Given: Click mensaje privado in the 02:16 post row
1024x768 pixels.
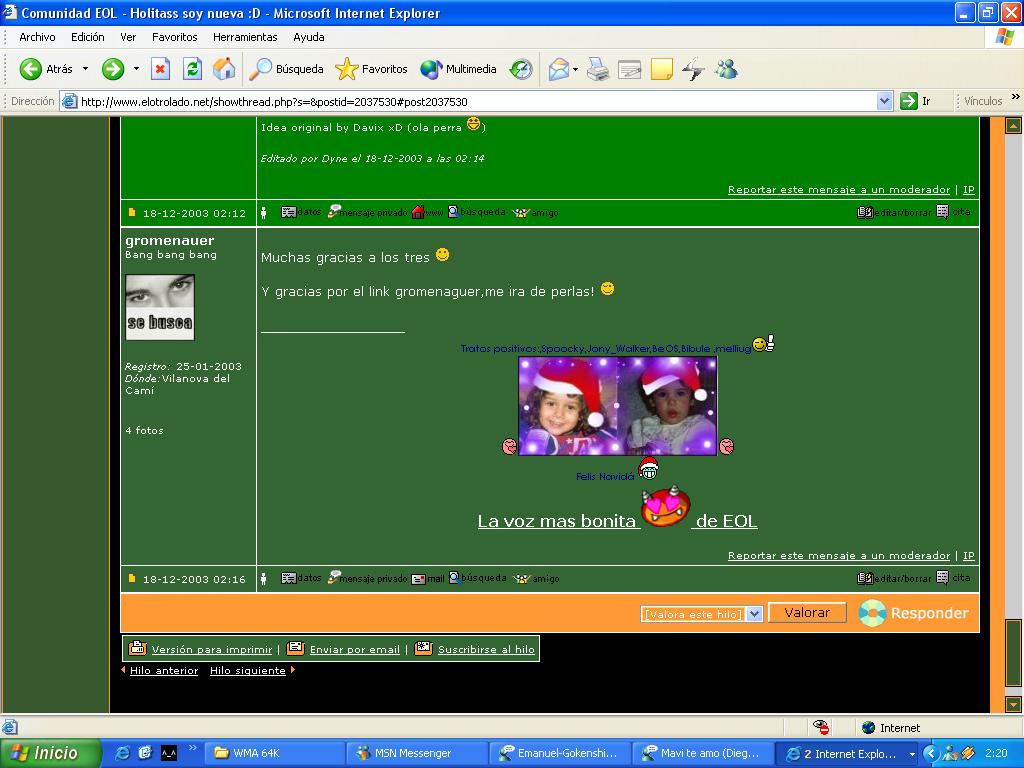Looking at the screenshot, I should (367, 578).
